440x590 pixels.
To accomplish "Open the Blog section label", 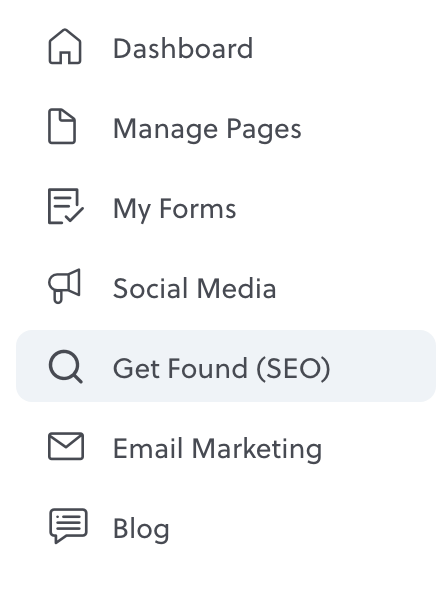I will coord(141,529).
